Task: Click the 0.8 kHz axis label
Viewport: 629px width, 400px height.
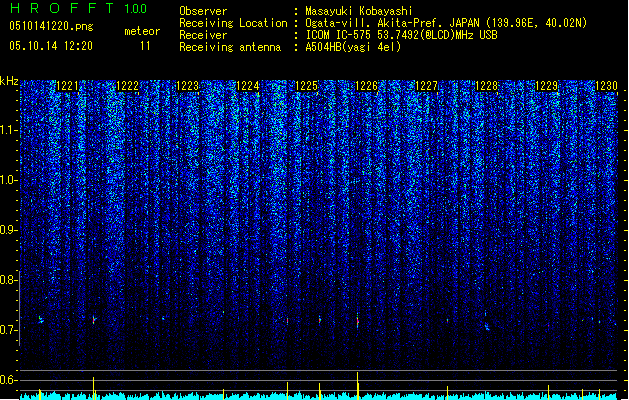Action: coord(9,280)
